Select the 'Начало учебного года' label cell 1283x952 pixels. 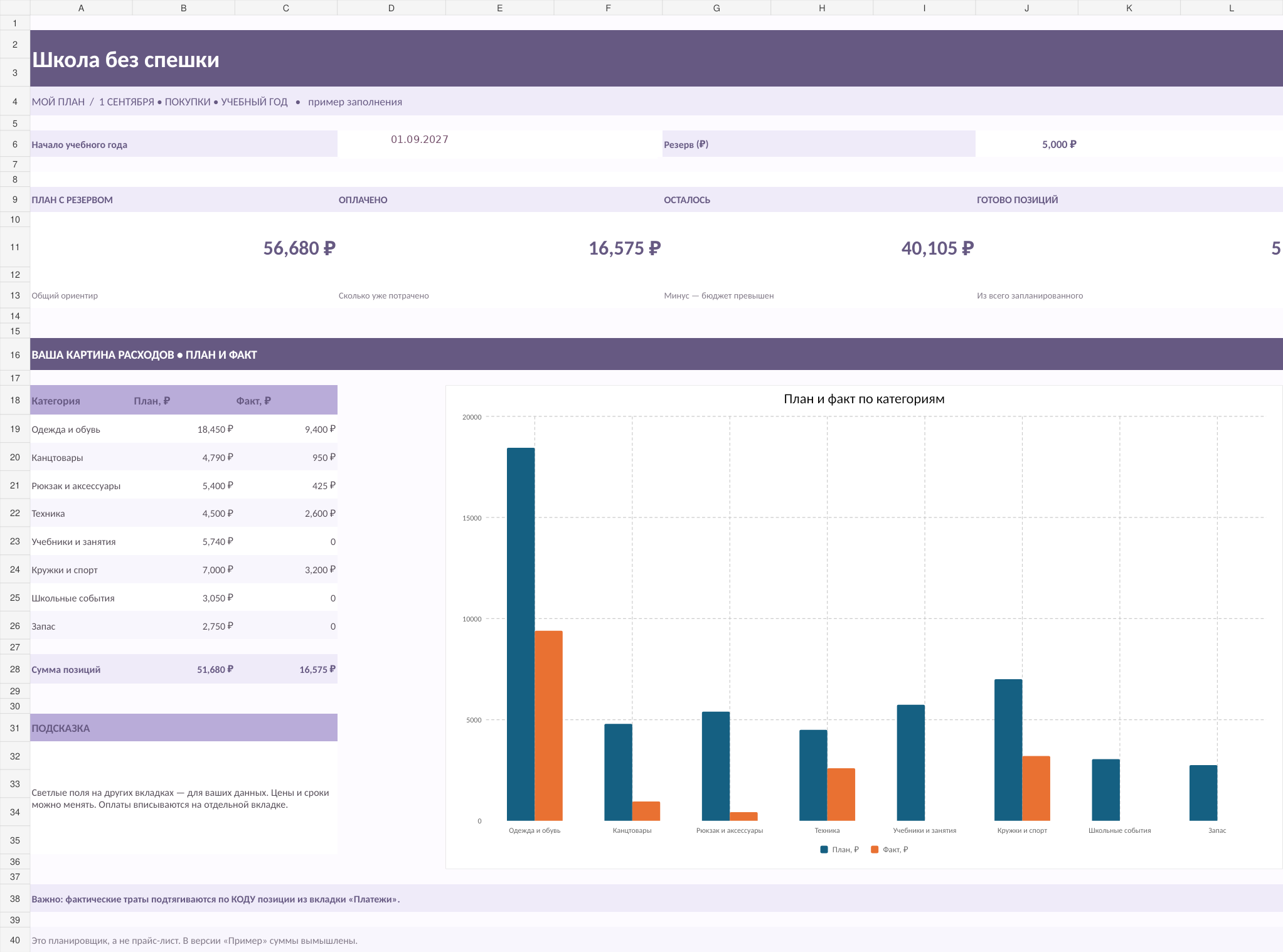click(x=183, y=144)
